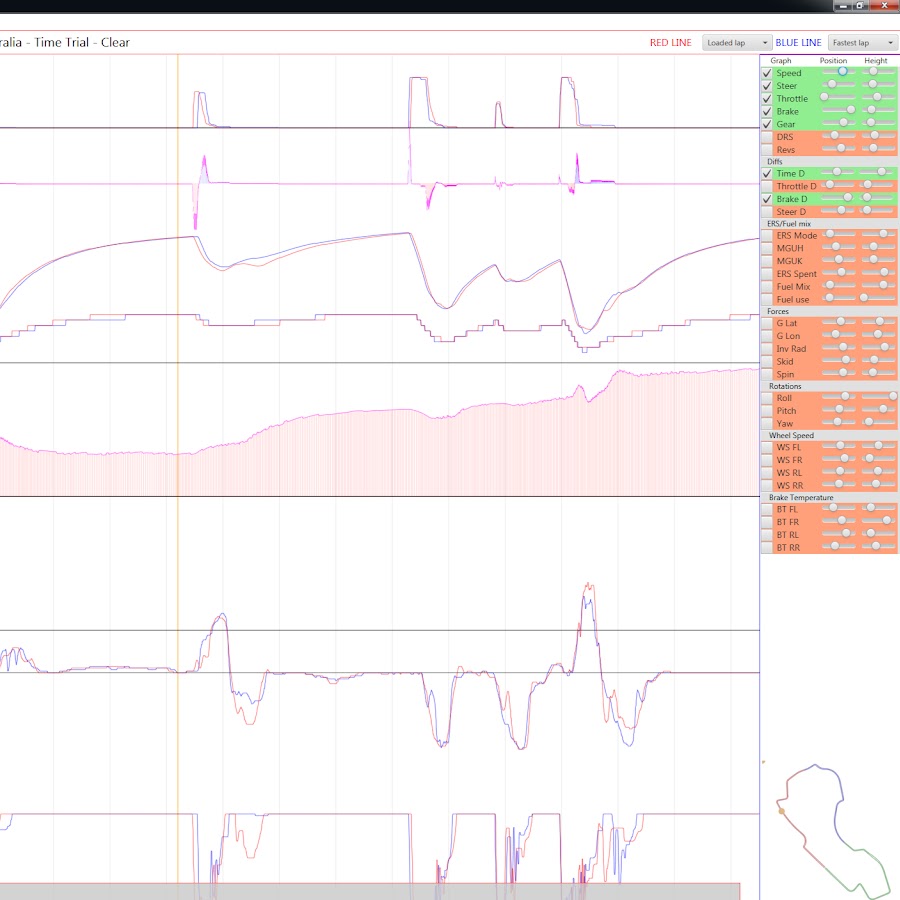Click the Diffs section header

click(774, 162)
